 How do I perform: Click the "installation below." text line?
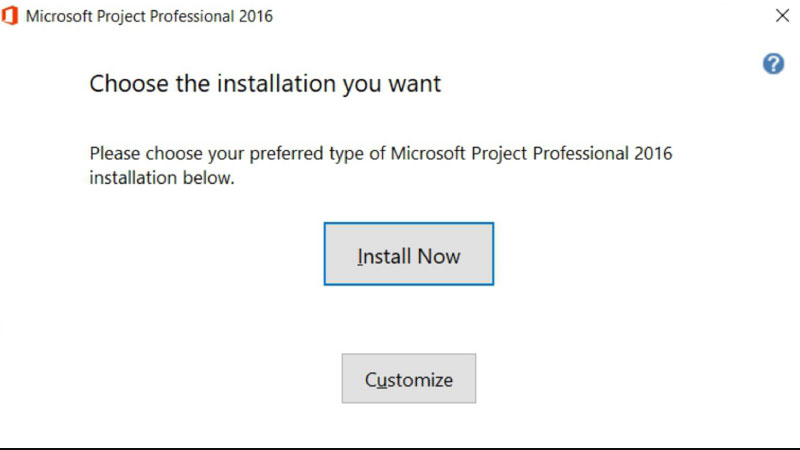click(x=162, y=178)
